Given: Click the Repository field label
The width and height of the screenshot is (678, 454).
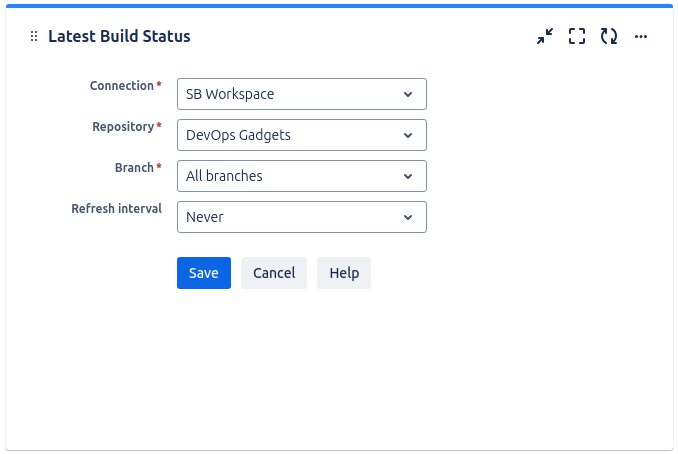Looking at the screenshot, I should (123, 127).
